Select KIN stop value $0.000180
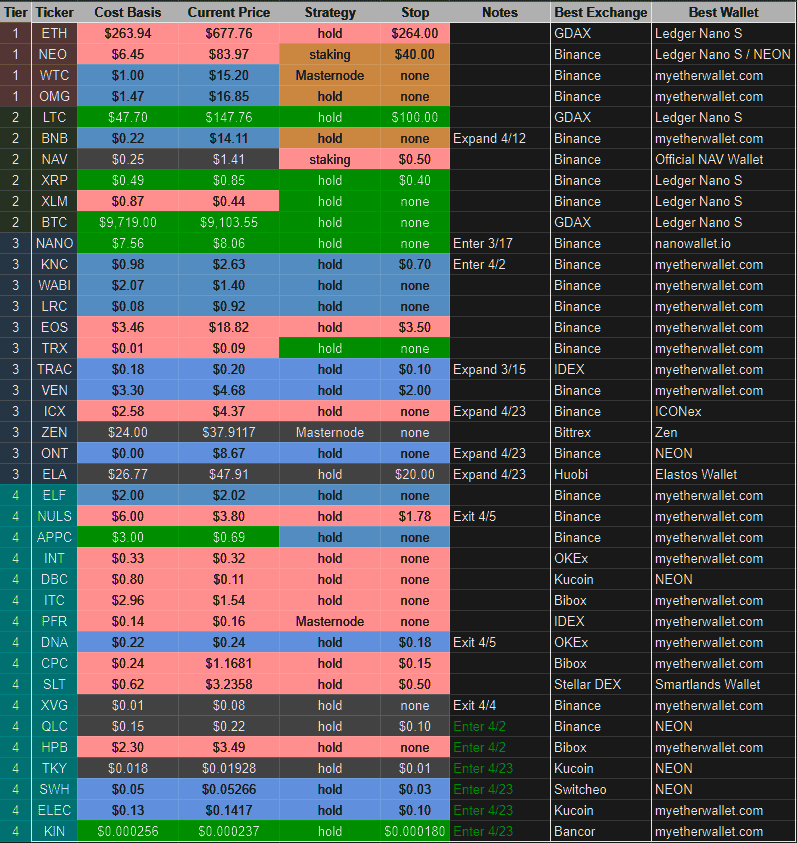This screenshot has width=797, height=843. [415, 831]
